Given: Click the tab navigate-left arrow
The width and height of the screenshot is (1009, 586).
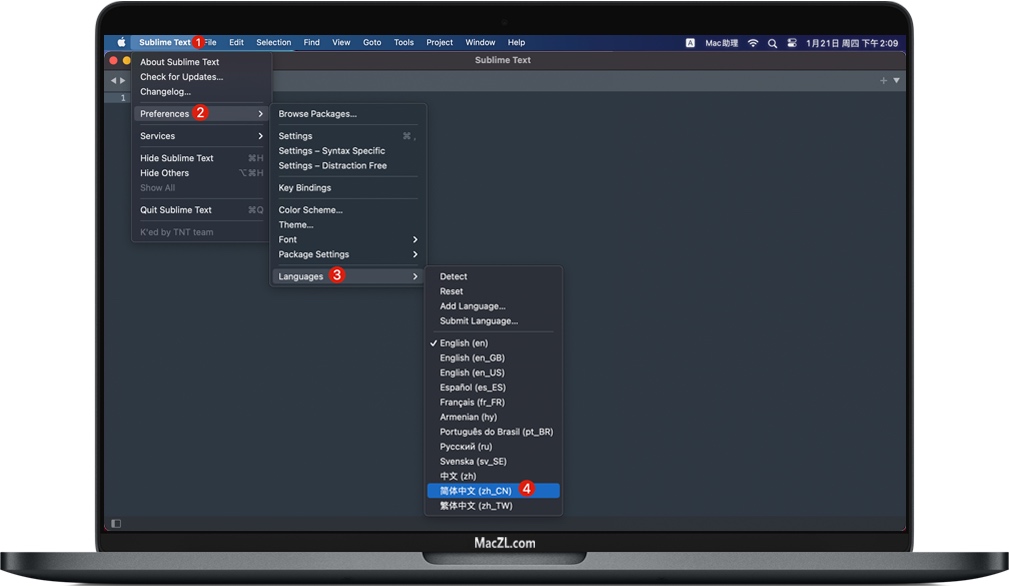Looking at the screenshot, I should [113, 80].
